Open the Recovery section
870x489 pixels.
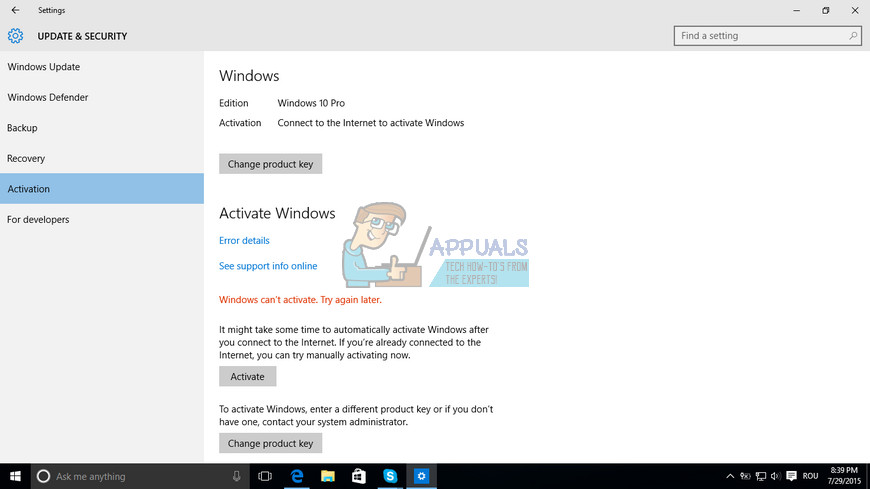coord(102,158)
